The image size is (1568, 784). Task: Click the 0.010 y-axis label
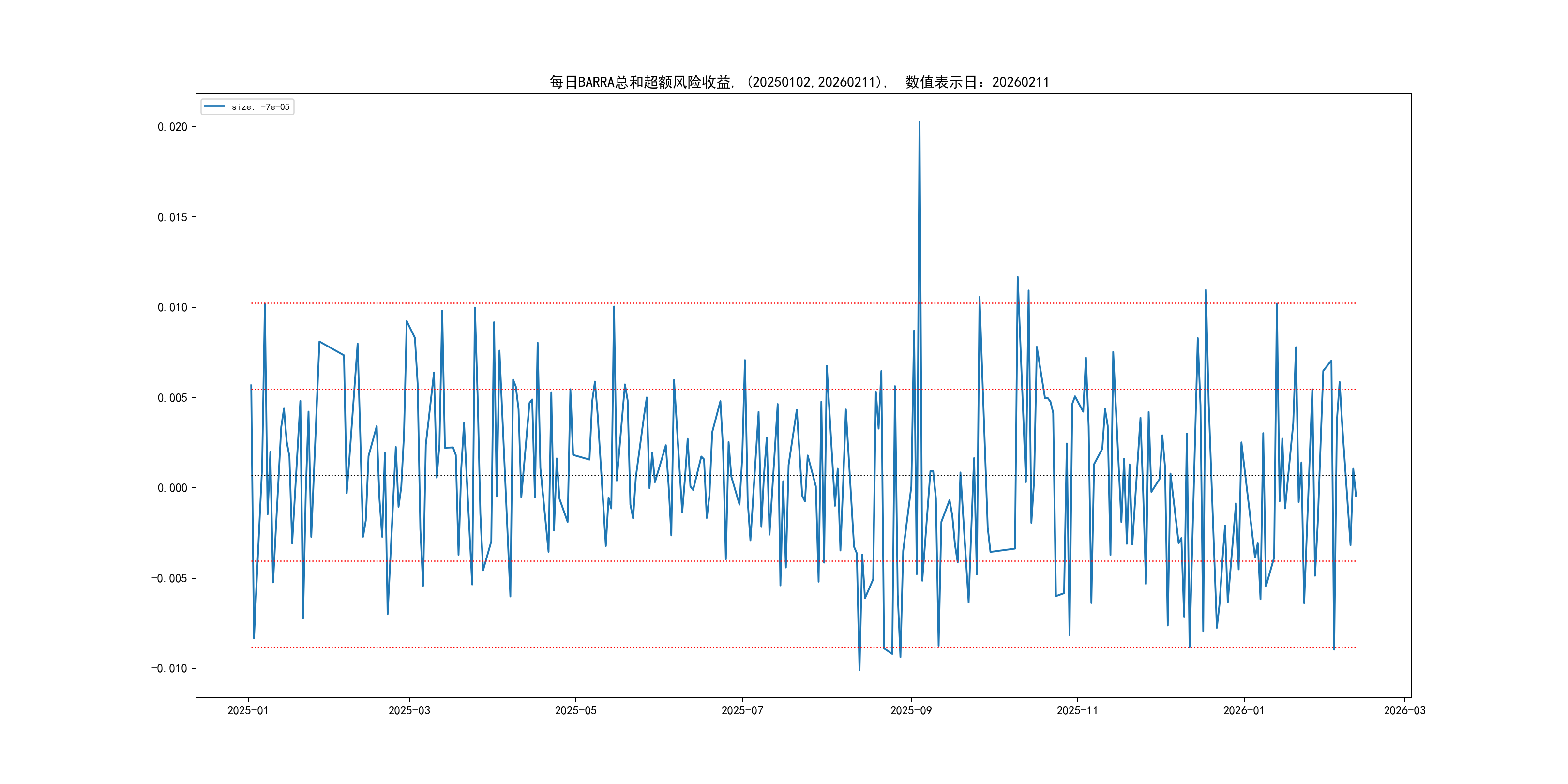172,307
